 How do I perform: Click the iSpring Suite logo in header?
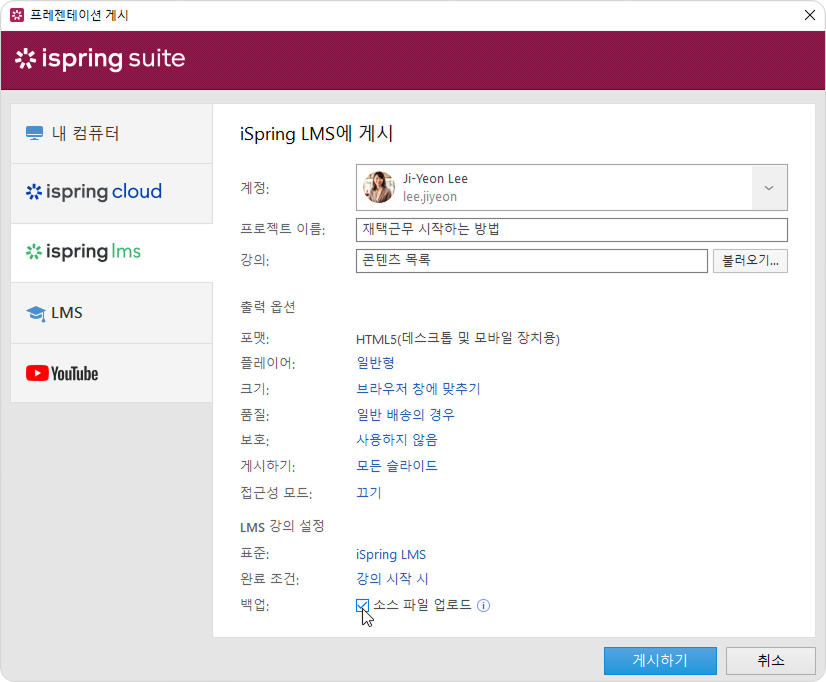100,59
